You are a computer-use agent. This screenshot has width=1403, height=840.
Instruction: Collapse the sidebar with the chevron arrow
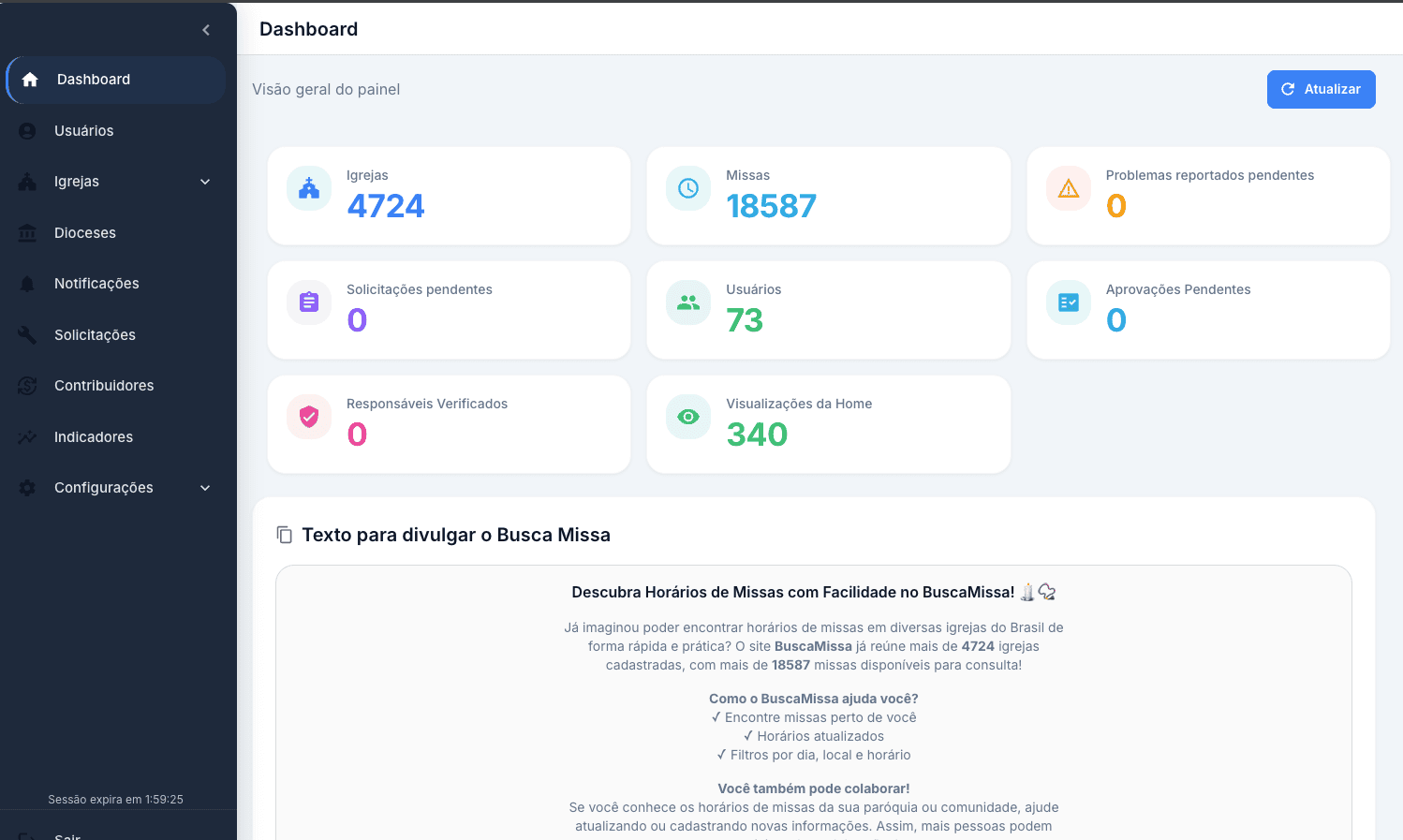206,30
